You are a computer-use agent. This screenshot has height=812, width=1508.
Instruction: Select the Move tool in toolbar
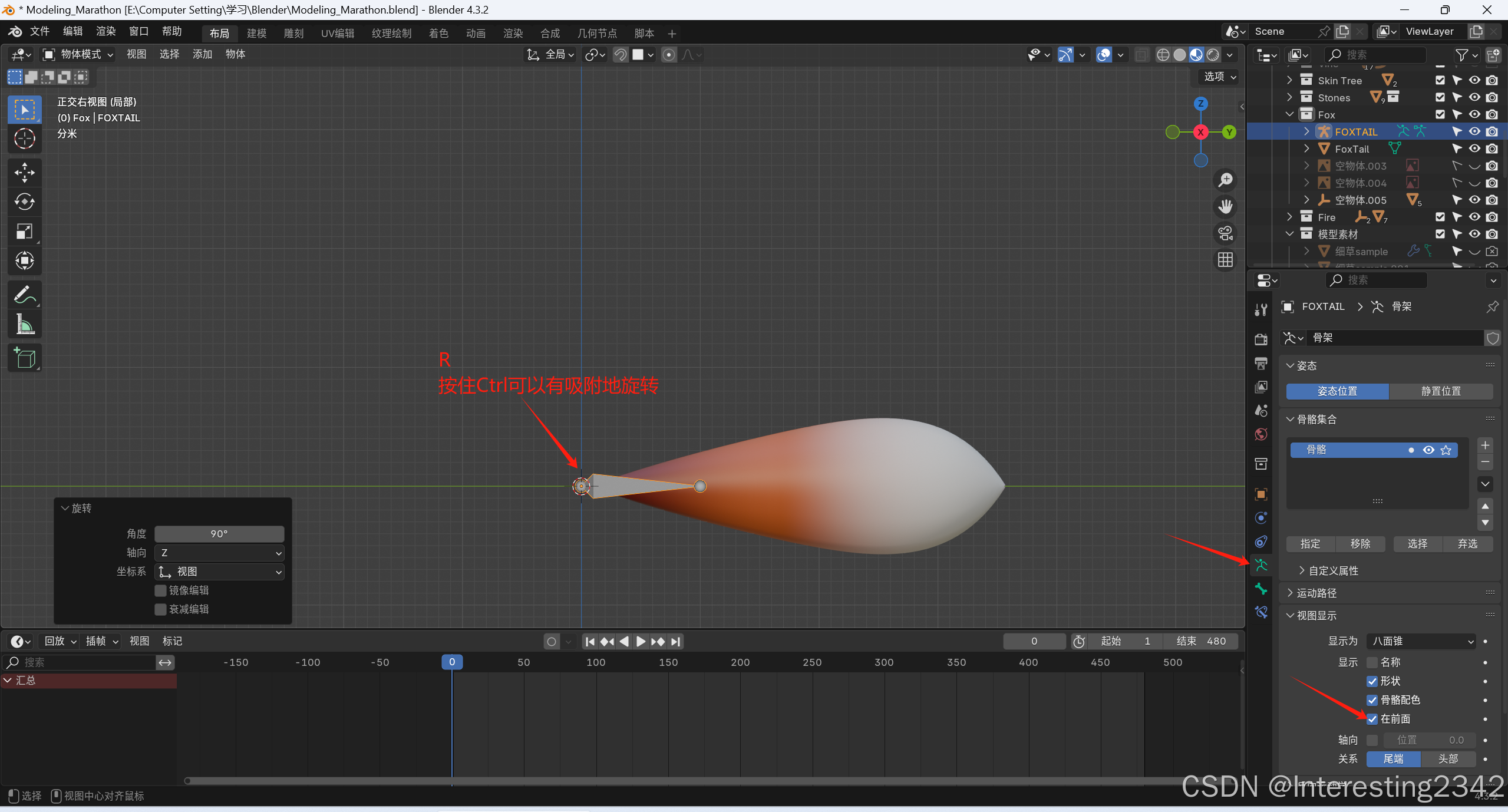pyautogui.click(x=24, y=172)
